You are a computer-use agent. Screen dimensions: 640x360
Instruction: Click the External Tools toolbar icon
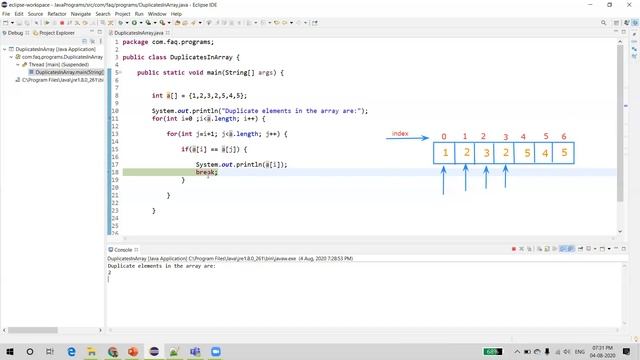pyautogui.click(x=162, y=23)
